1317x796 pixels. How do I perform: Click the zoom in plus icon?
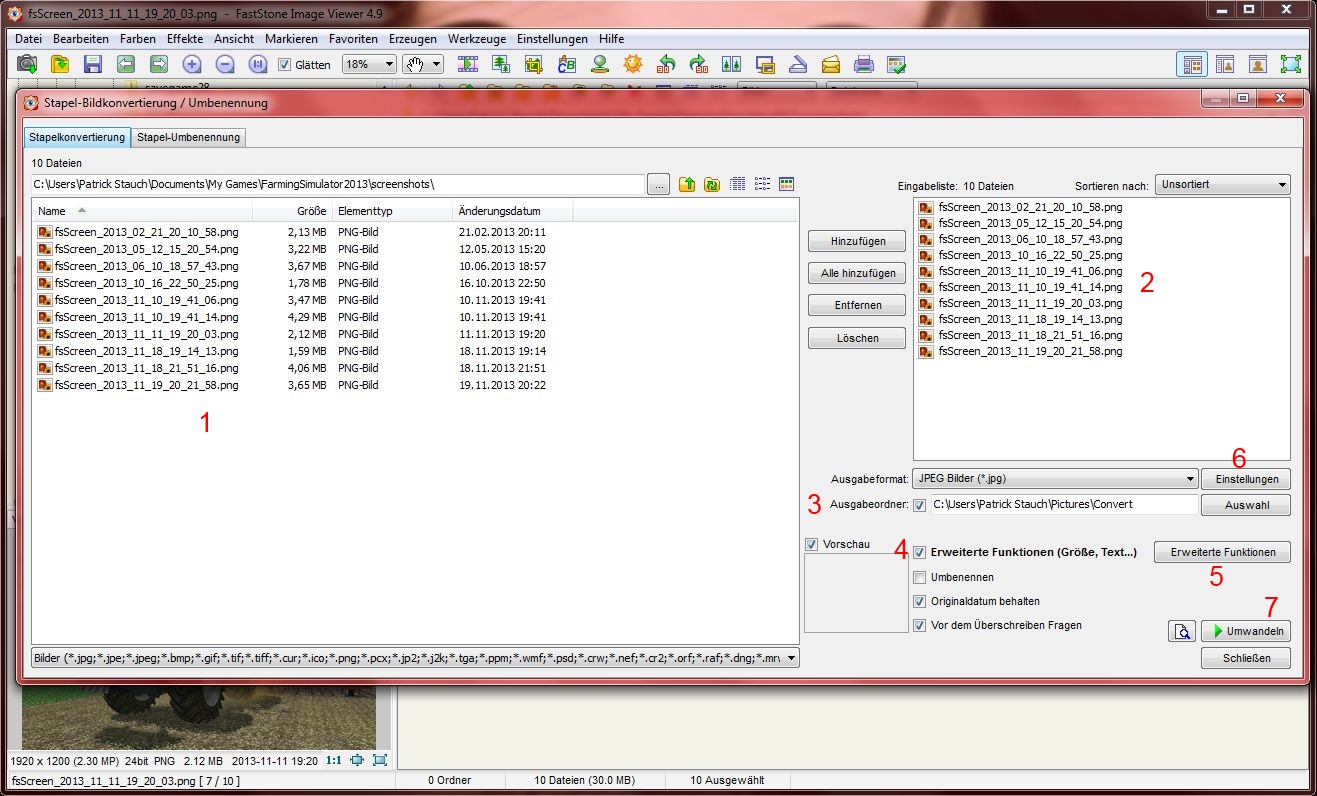click(x=192, y=64)
